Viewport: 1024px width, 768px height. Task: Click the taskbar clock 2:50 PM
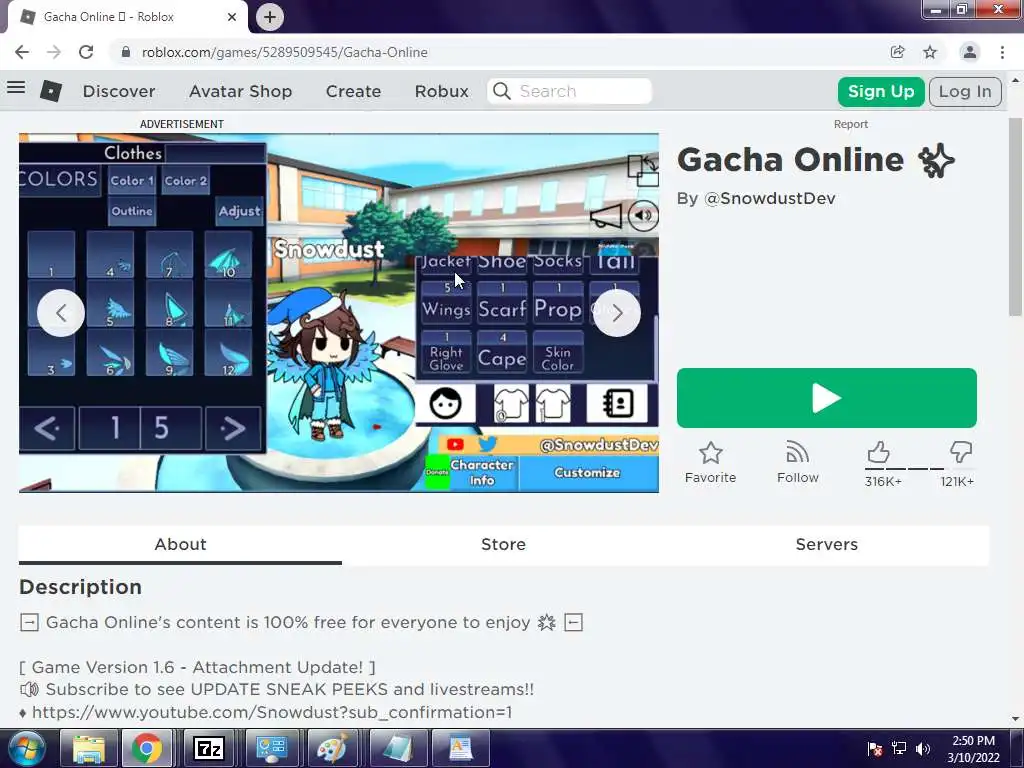(x=973, y=741)
